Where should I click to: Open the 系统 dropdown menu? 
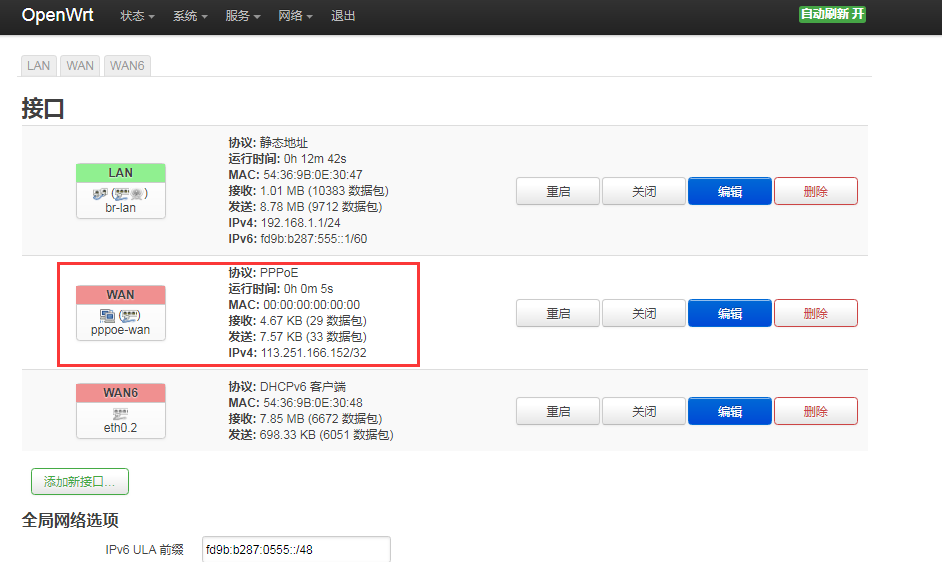click(190, 16)
